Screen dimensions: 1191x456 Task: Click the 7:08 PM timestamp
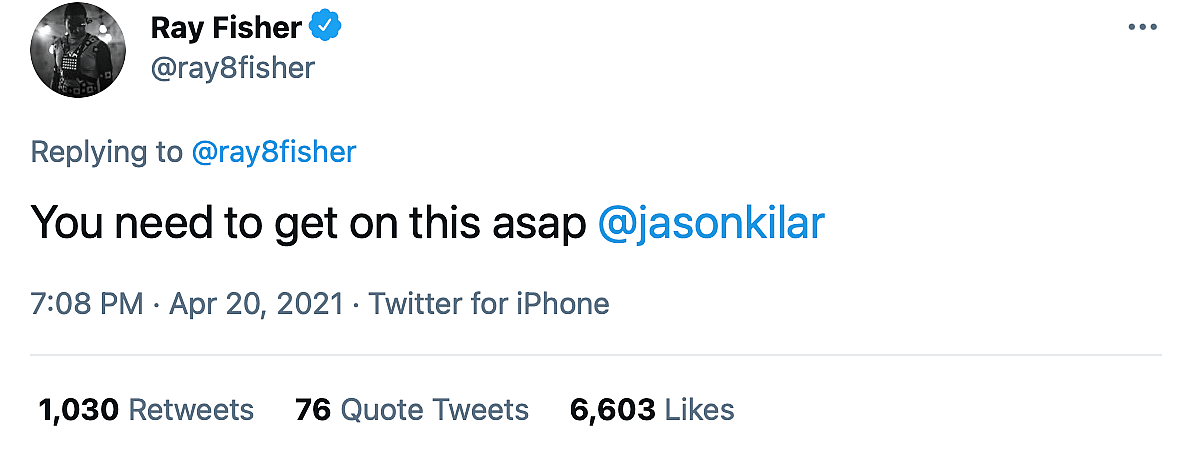(87, 303)
